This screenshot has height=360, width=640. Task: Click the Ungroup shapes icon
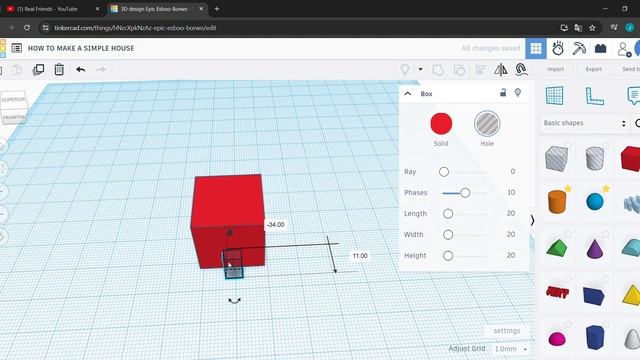click(x=459, y=70)
